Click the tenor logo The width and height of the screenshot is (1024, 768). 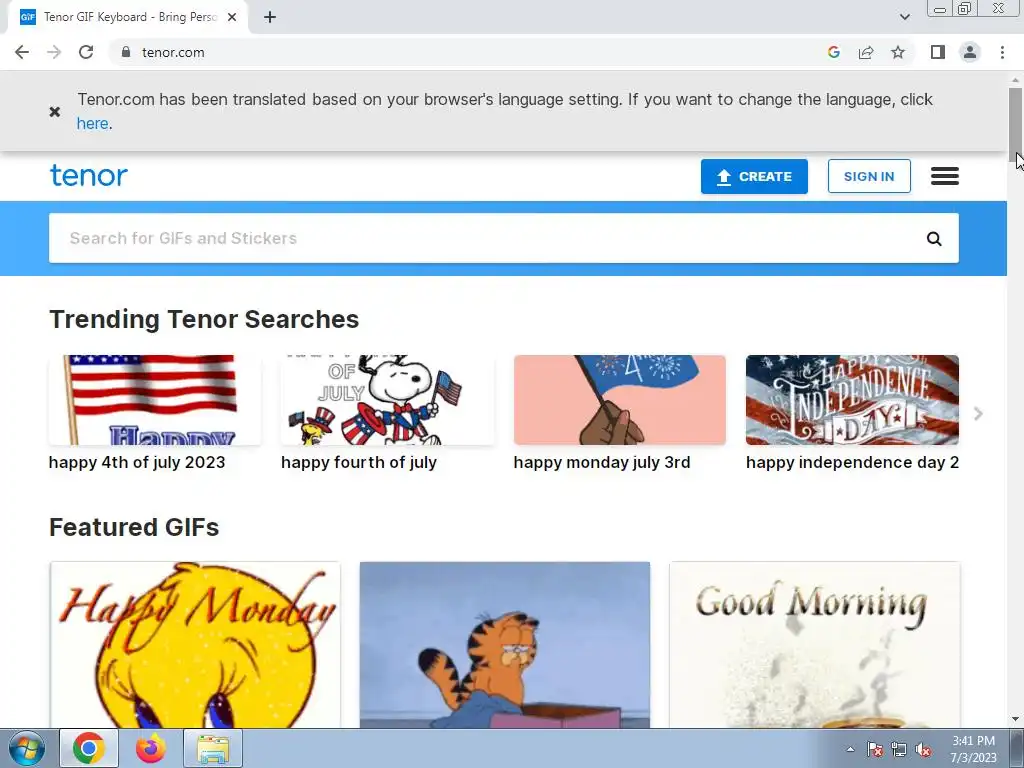pyautogui.click(x=89, y=176)
